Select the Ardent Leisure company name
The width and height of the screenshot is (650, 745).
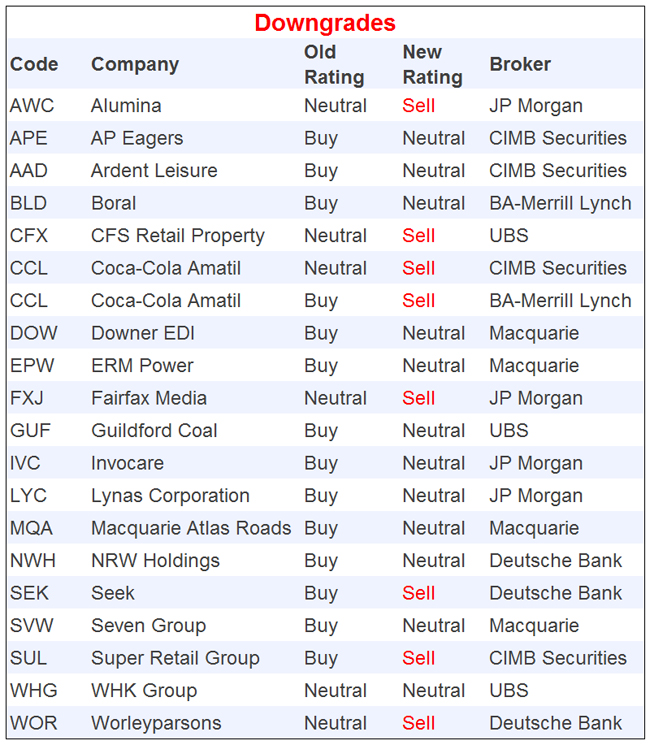tap(155, 171)
